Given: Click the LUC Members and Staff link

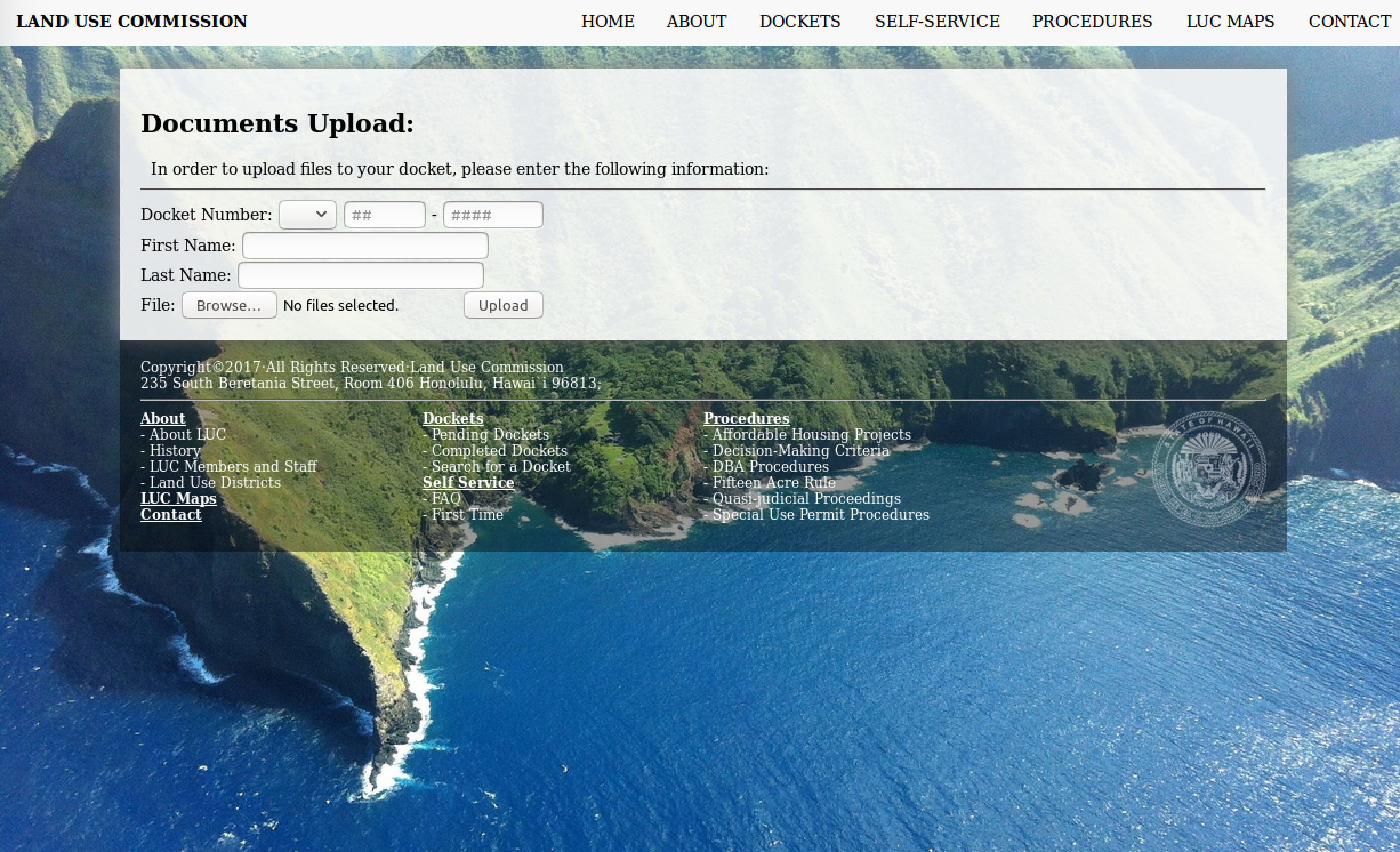Looking at the screenshot, I should (233, 467).
